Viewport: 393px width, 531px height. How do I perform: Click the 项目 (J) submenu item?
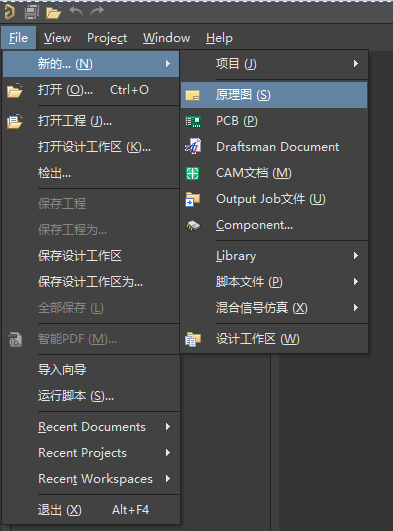pos(274,64)
